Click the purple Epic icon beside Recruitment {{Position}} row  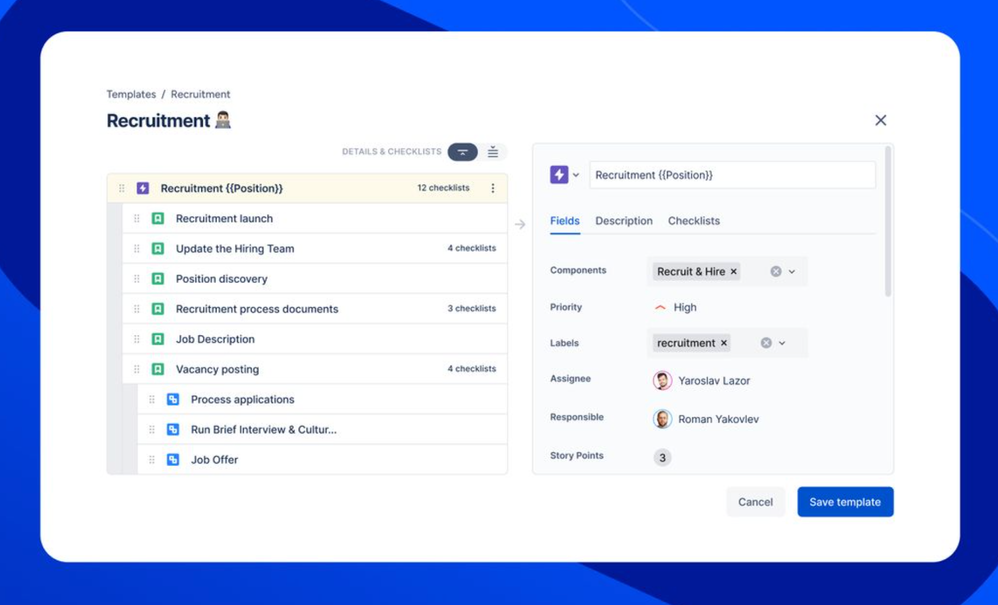pos(143,188)
